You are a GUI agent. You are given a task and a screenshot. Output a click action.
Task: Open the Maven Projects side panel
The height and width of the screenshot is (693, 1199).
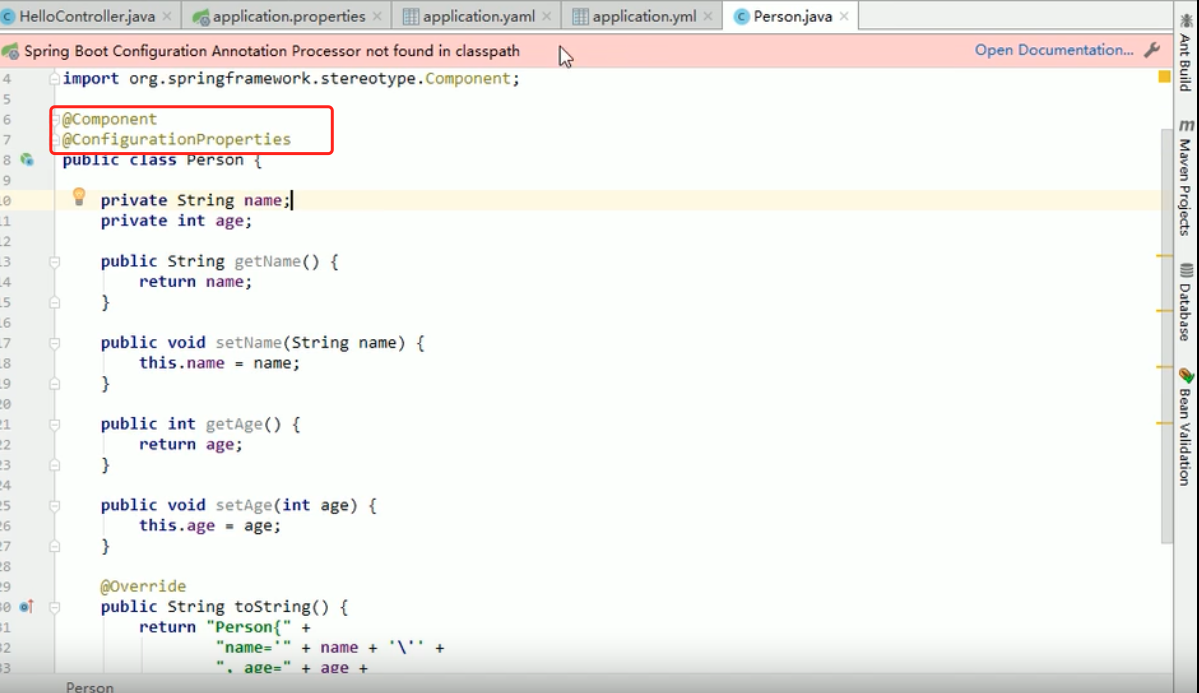[1185, 178]
